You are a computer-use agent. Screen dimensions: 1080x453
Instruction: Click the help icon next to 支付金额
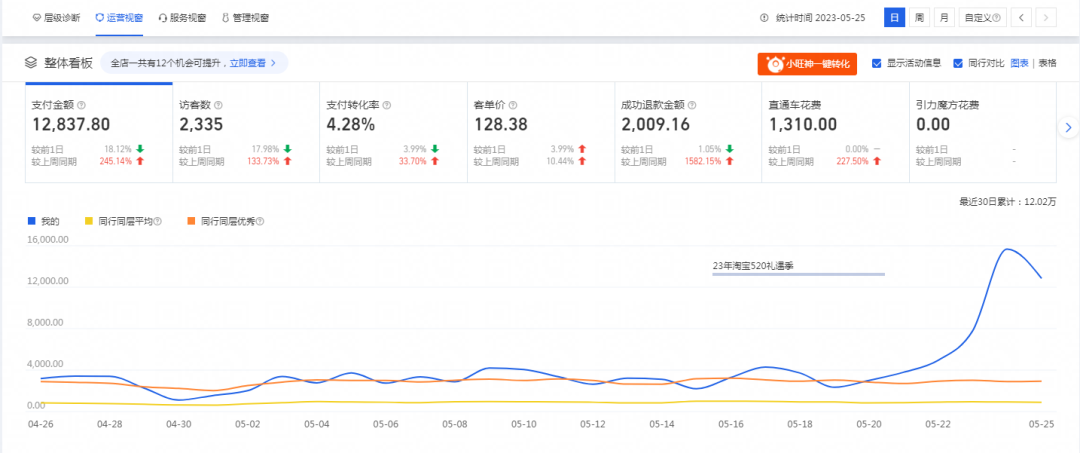point(82,105)
